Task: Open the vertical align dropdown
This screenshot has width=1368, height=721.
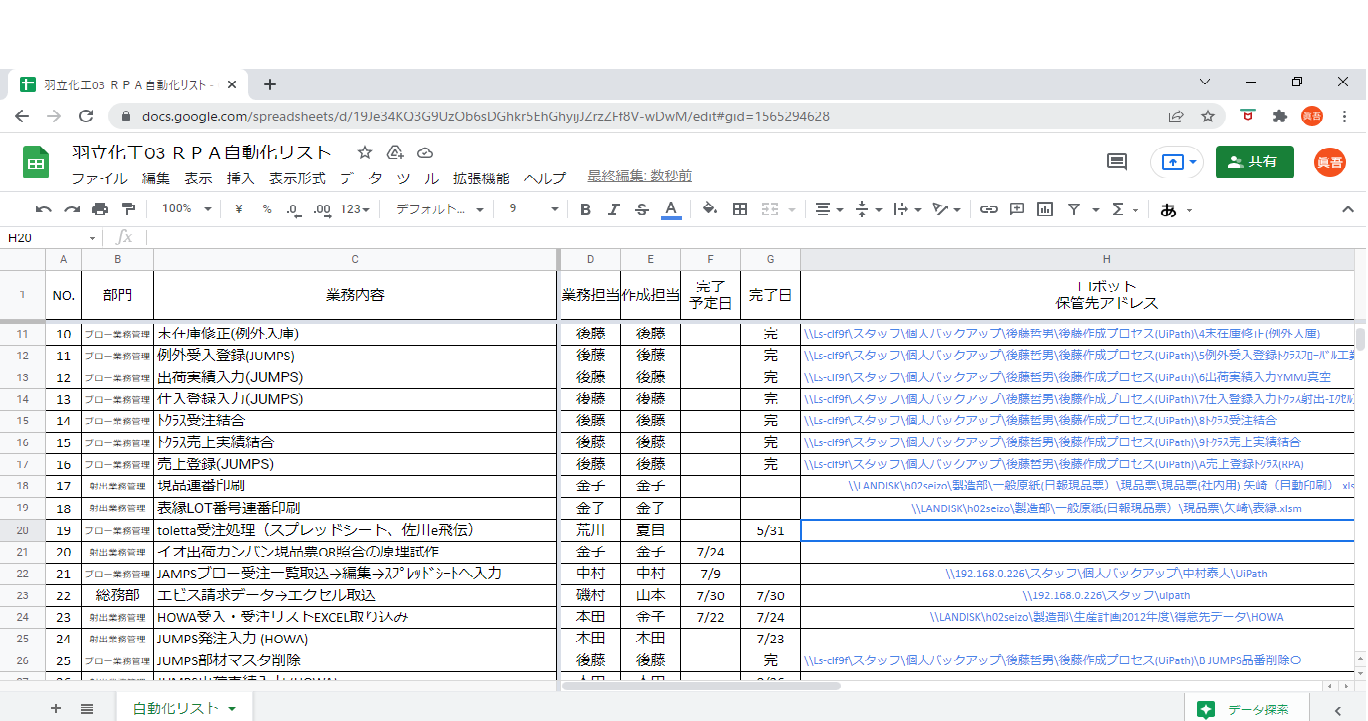Action: [869, 209]
